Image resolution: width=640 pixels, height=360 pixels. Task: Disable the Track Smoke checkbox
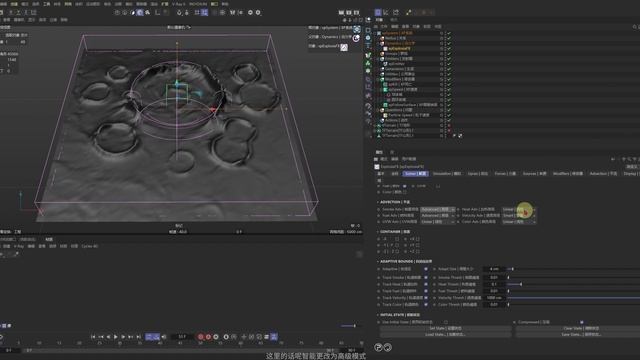point(426,278)
